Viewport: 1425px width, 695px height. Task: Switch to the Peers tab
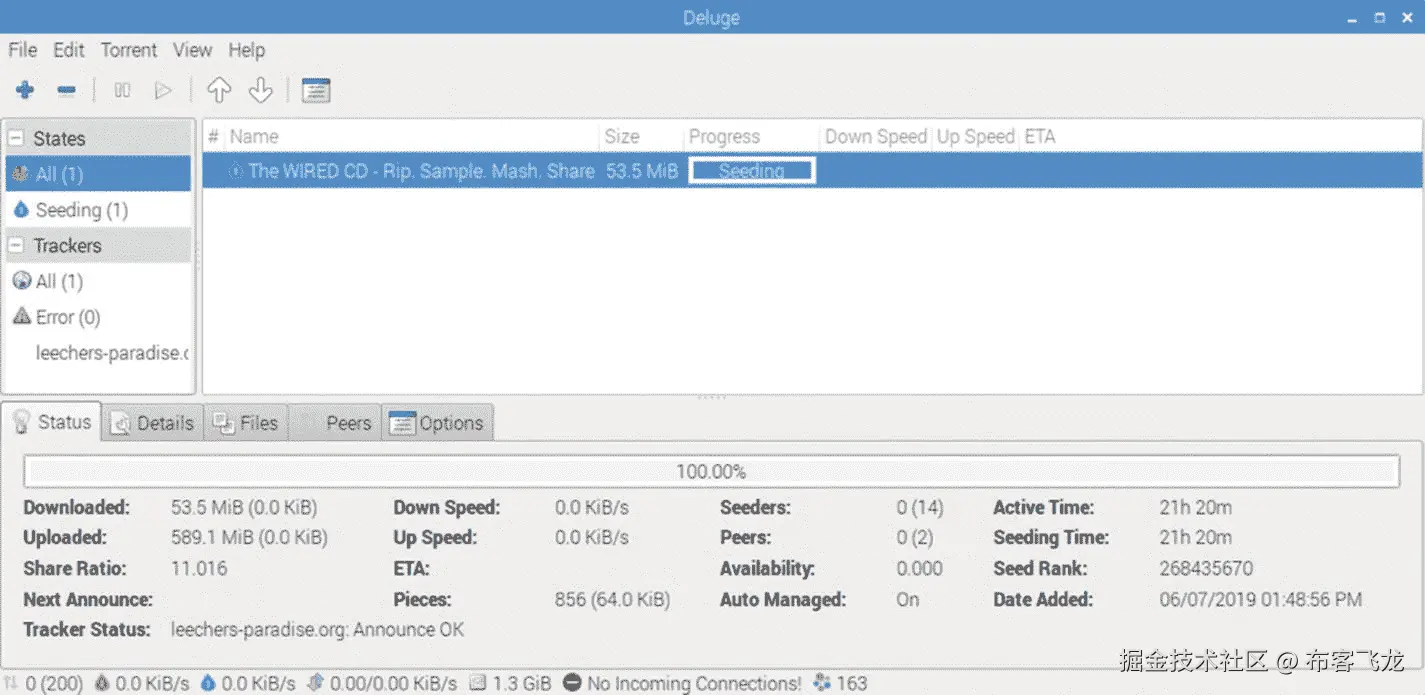point(336,423)
